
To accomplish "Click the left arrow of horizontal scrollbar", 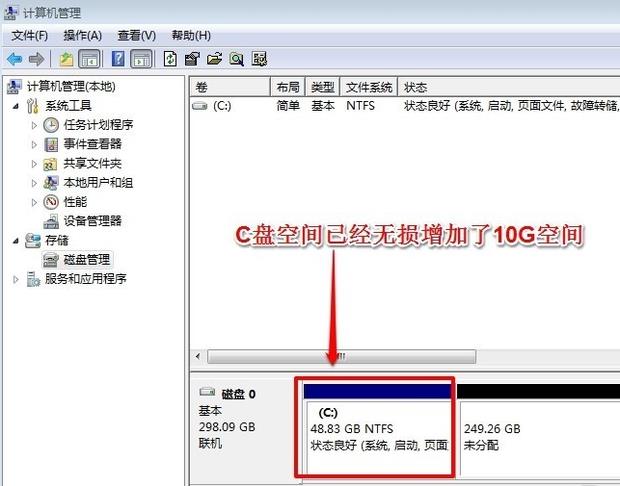I will [198, 356].
